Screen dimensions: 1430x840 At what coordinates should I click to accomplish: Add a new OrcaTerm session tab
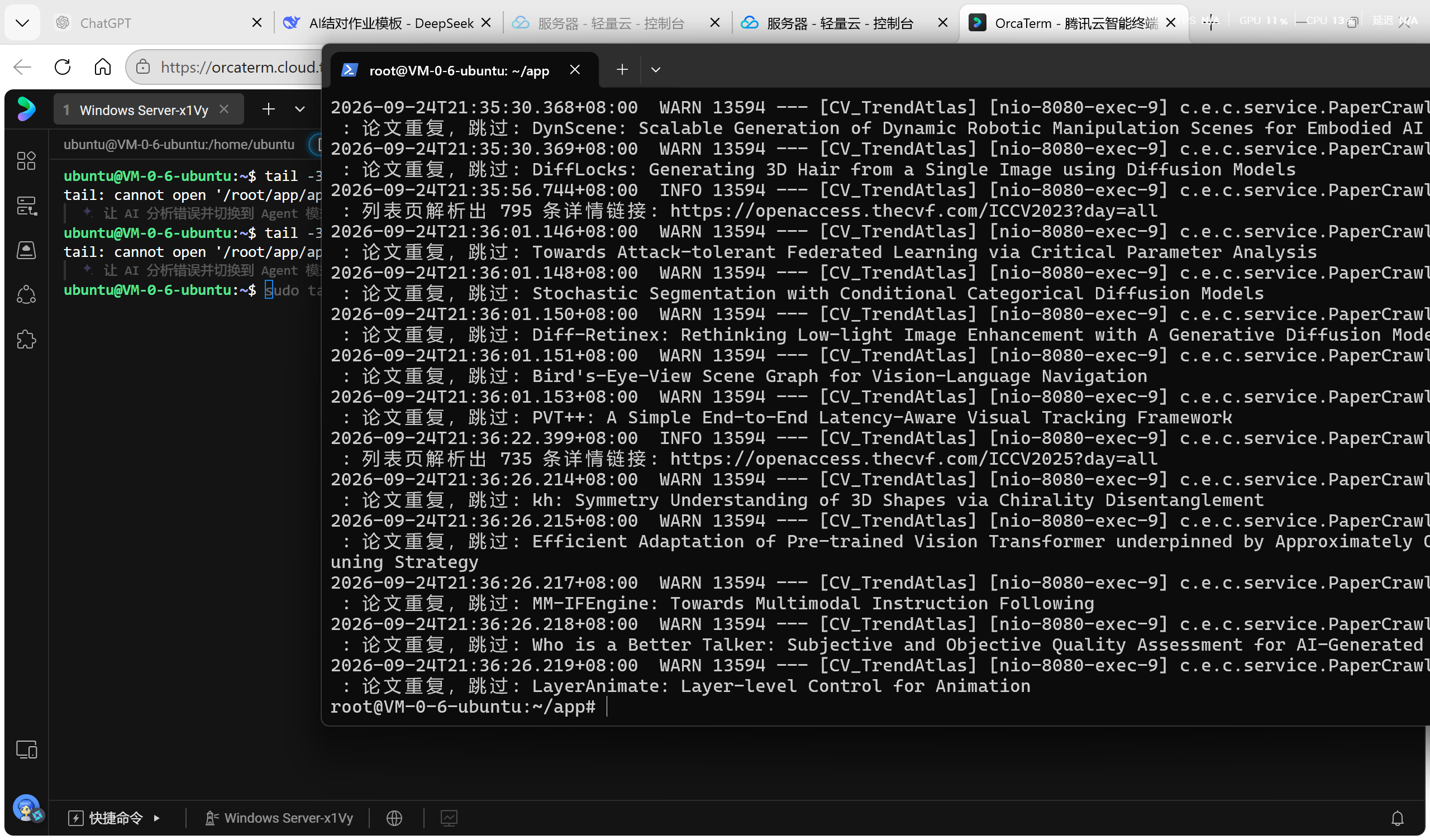pos(269,109)
